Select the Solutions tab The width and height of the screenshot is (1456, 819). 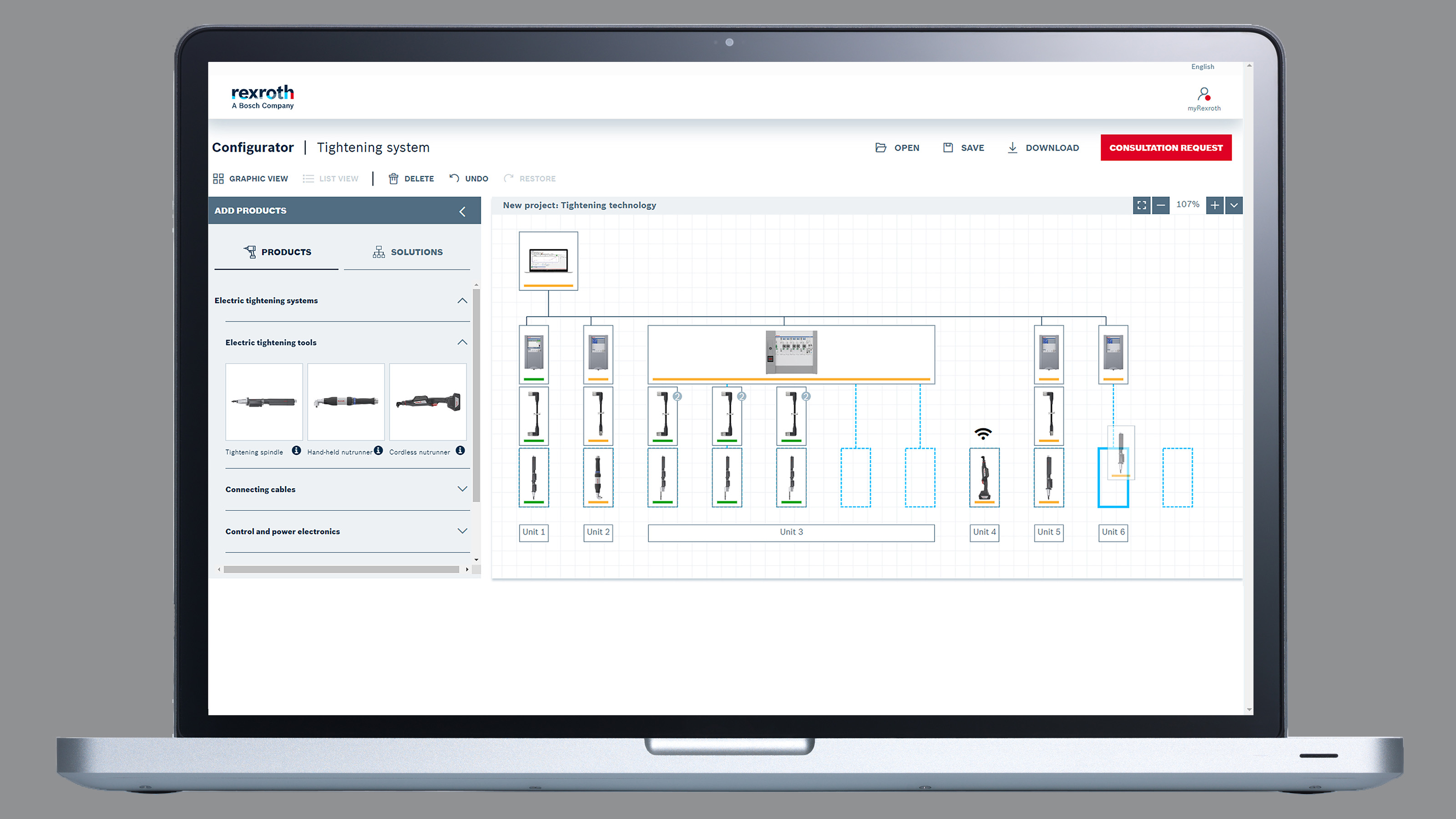[407, 252]
